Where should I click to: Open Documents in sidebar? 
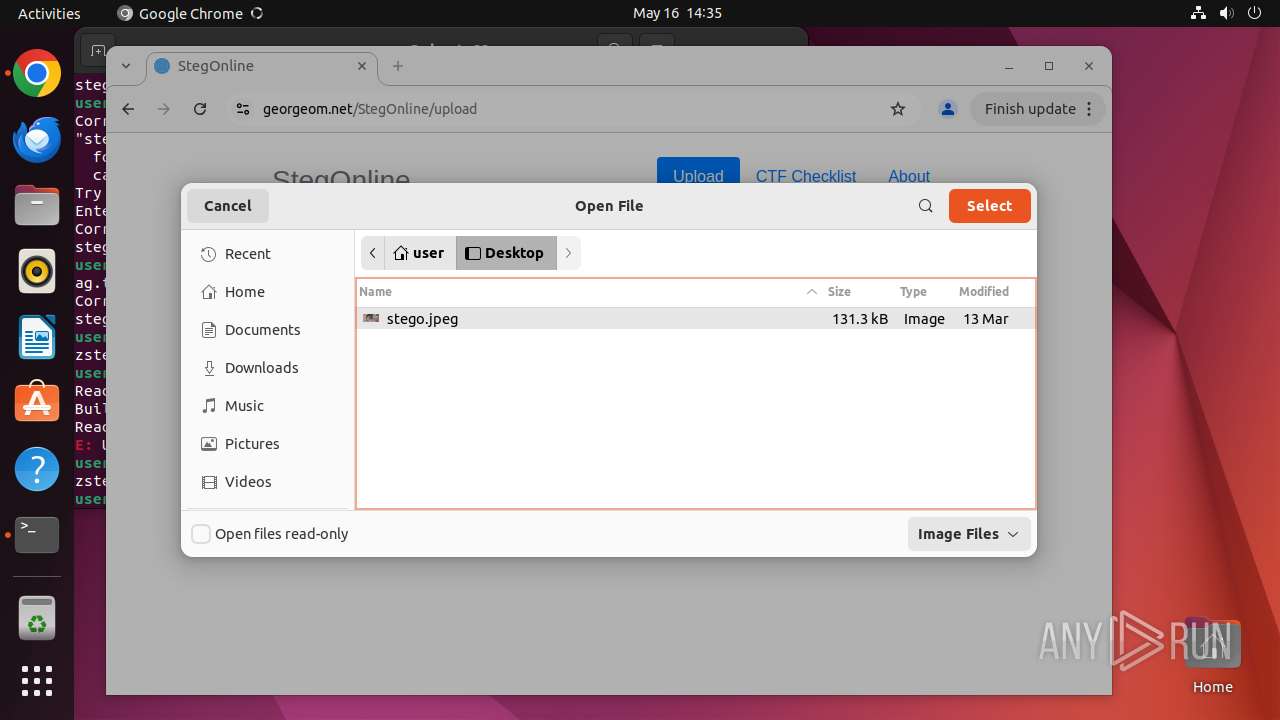pos(268,330)
